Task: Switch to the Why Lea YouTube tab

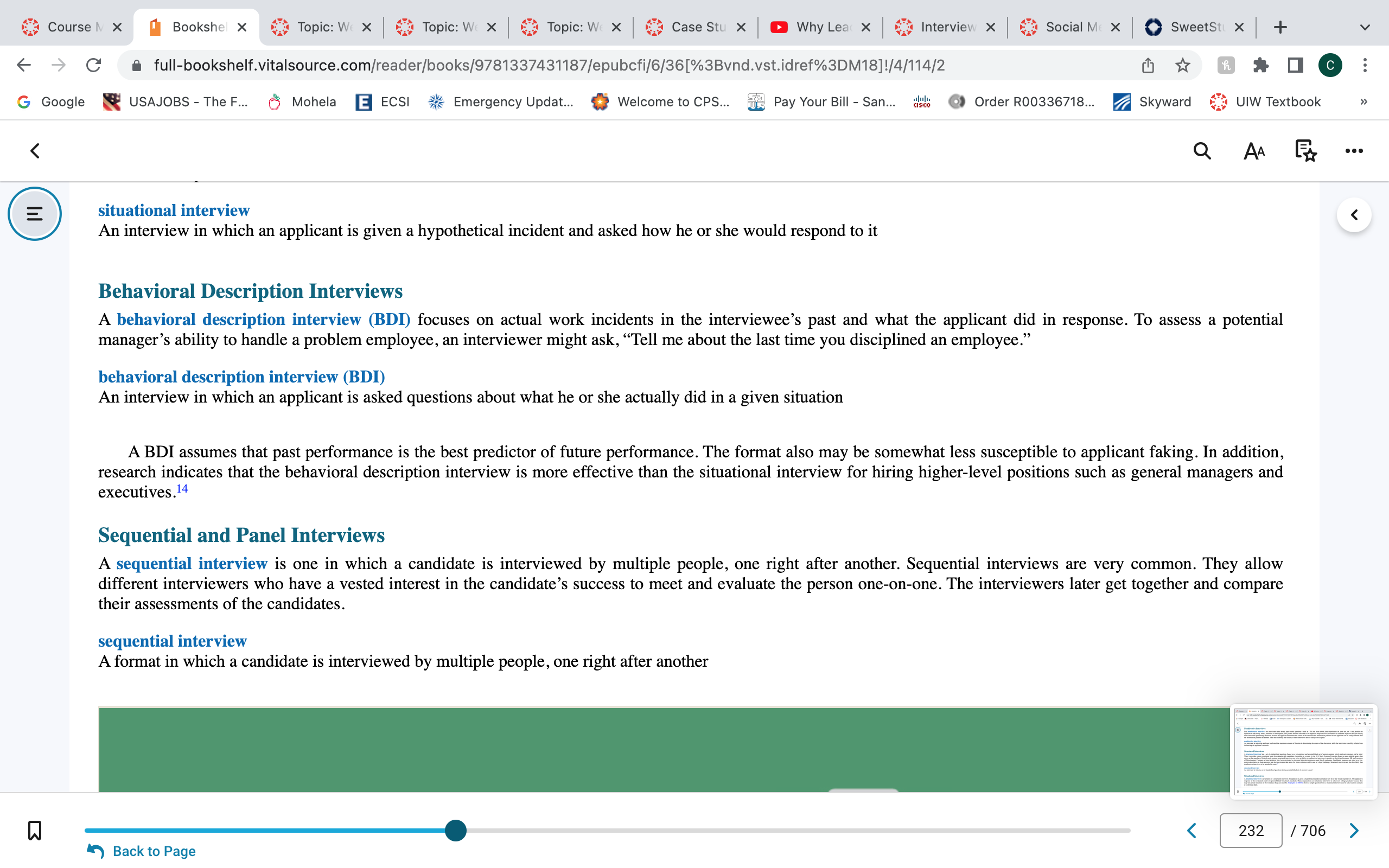Action: pos(822,27)
